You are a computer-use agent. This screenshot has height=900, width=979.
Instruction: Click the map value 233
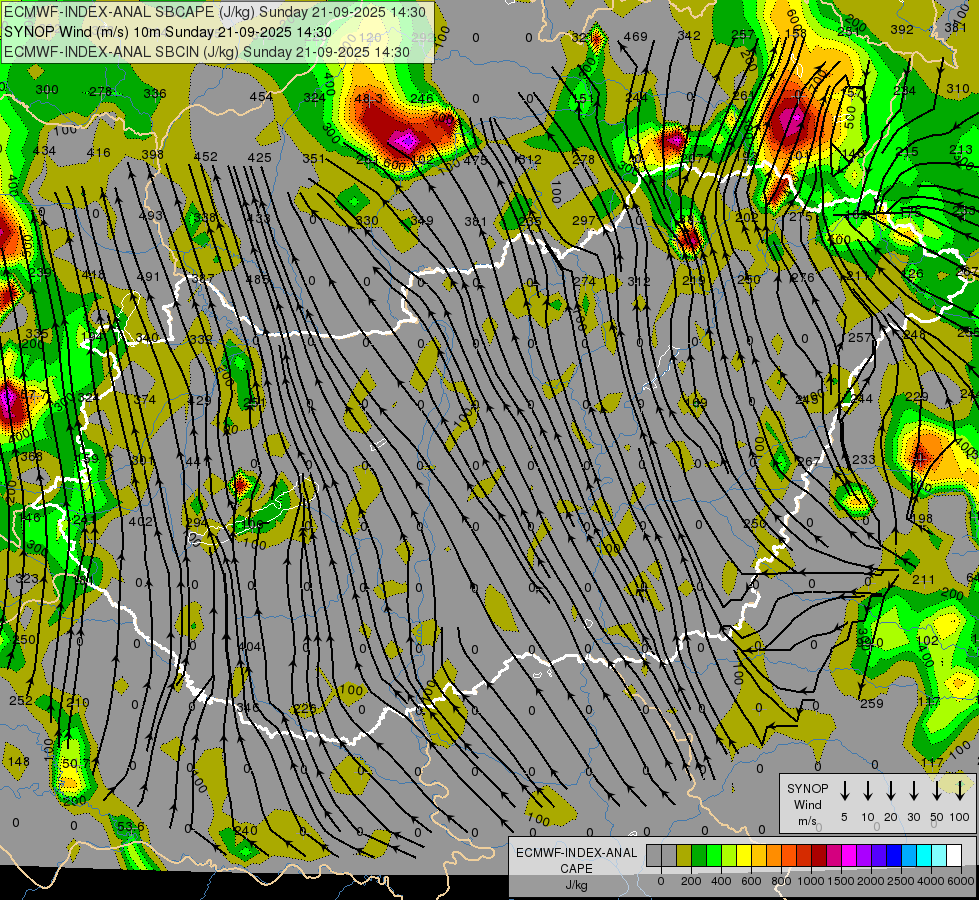tap(863, 460)
